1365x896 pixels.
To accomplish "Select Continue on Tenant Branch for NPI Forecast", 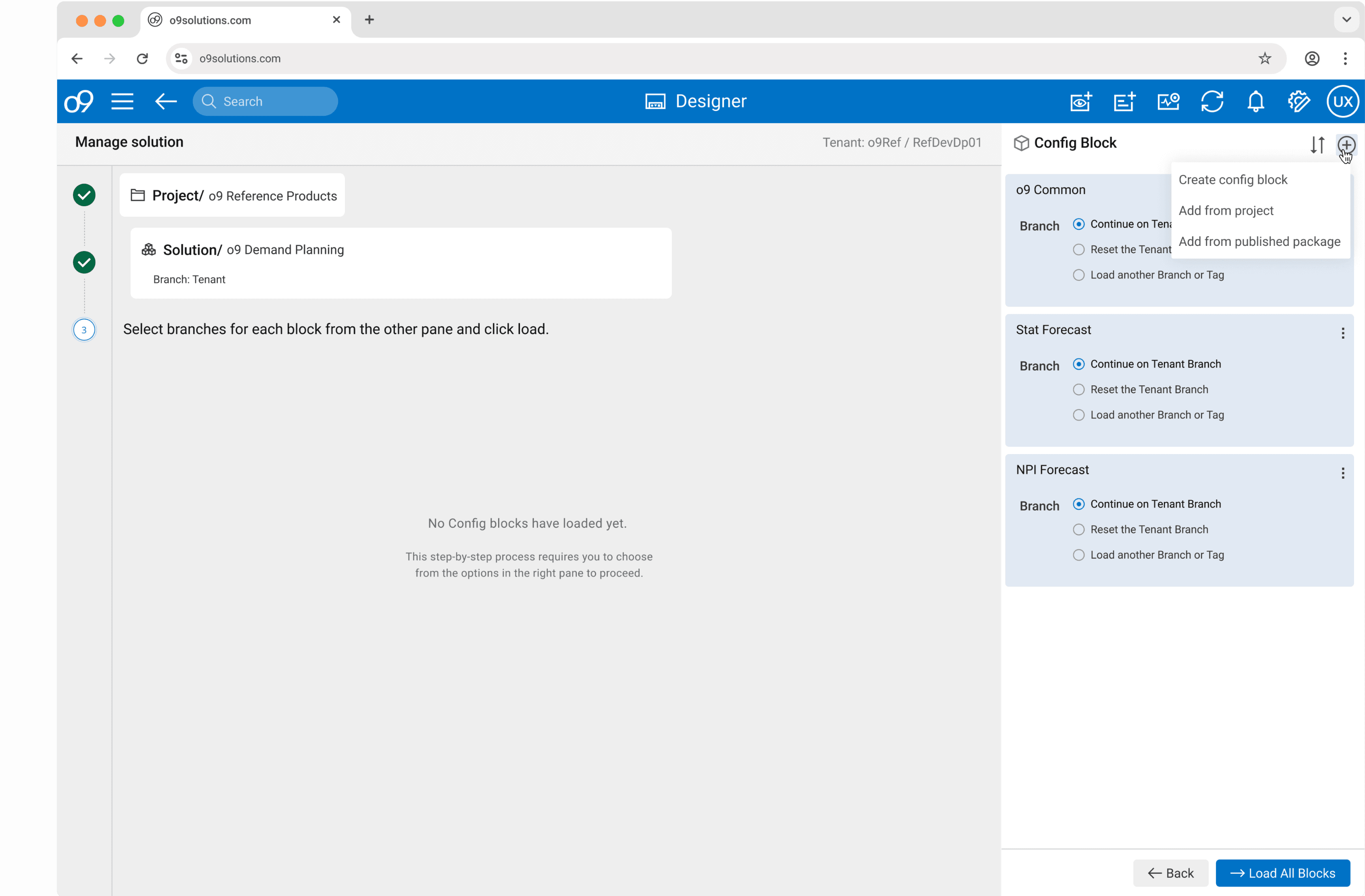I will point(1079,504).
